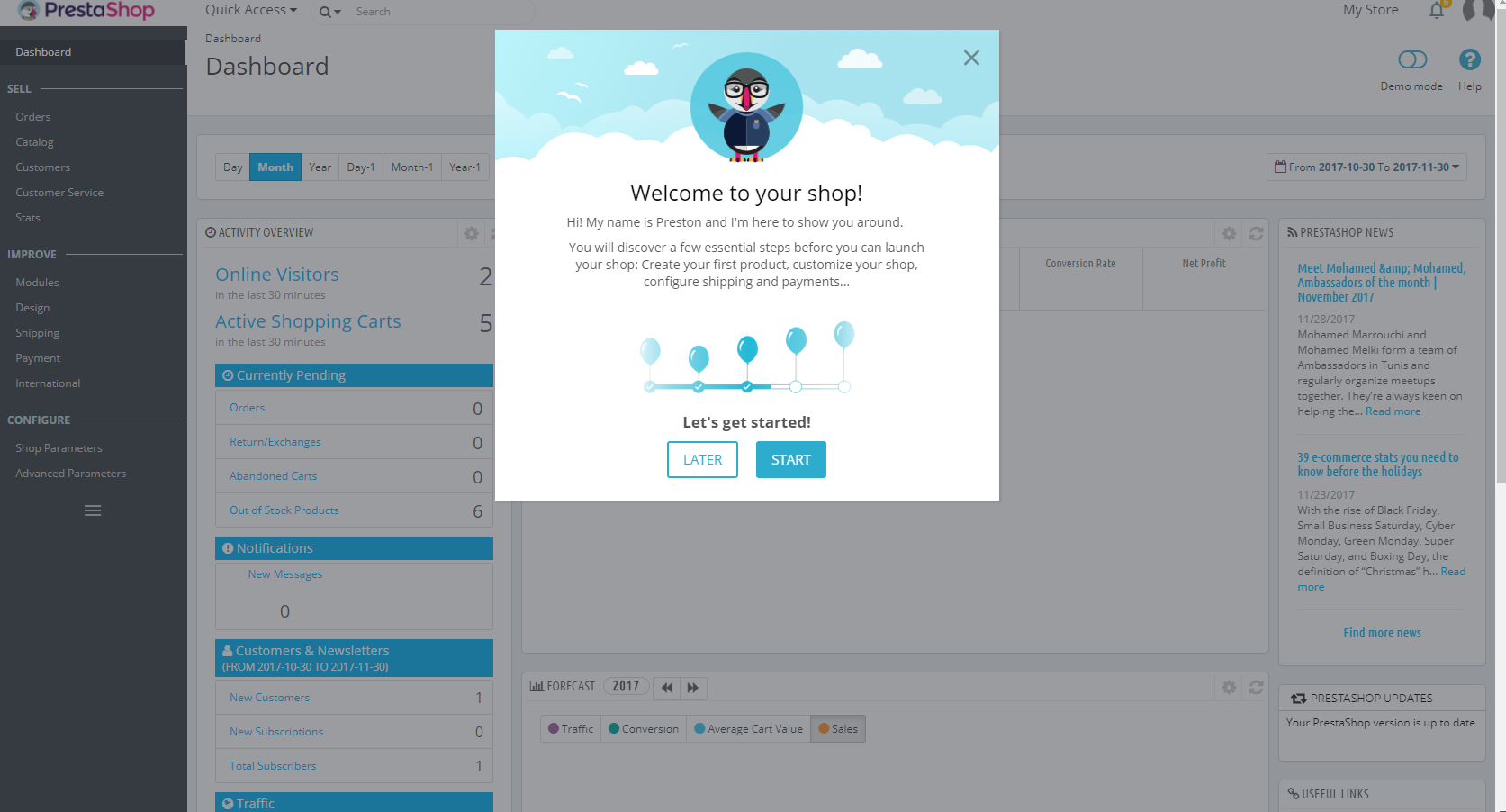Open Design in the sidebar
This screenshot has height=812, width=1506.
pyautogui.click(x=32, y=308)
